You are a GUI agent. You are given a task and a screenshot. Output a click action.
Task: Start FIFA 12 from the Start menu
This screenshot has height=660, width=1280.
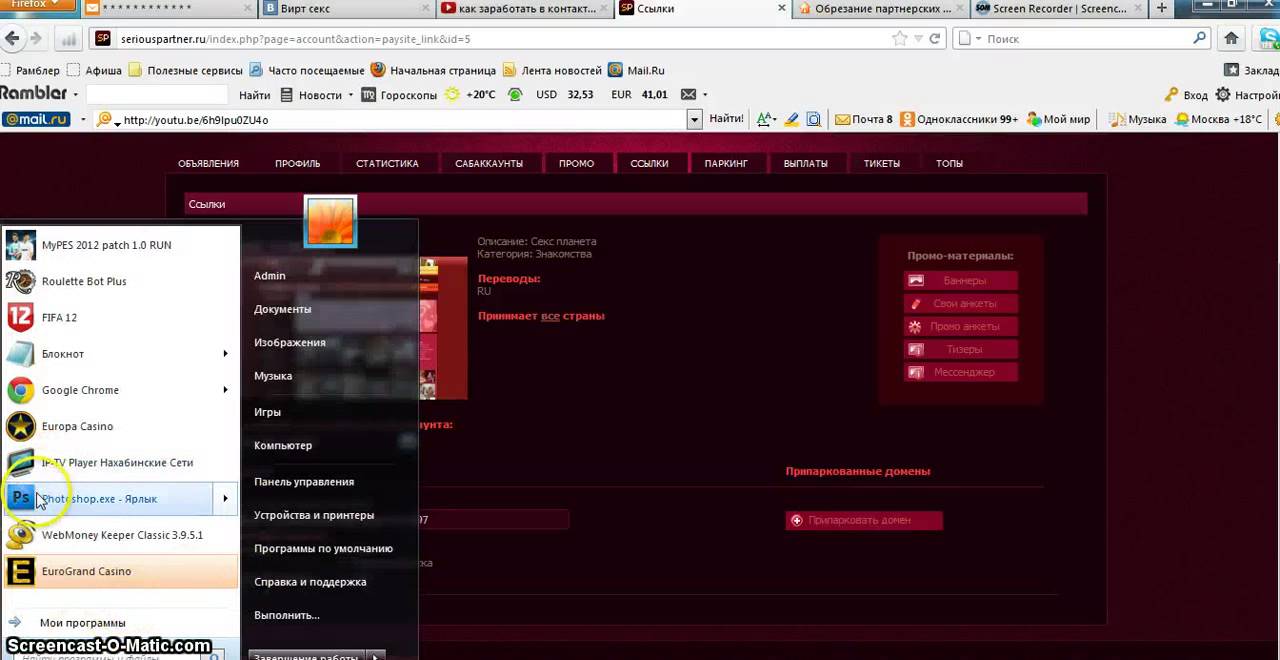[119, 317]
